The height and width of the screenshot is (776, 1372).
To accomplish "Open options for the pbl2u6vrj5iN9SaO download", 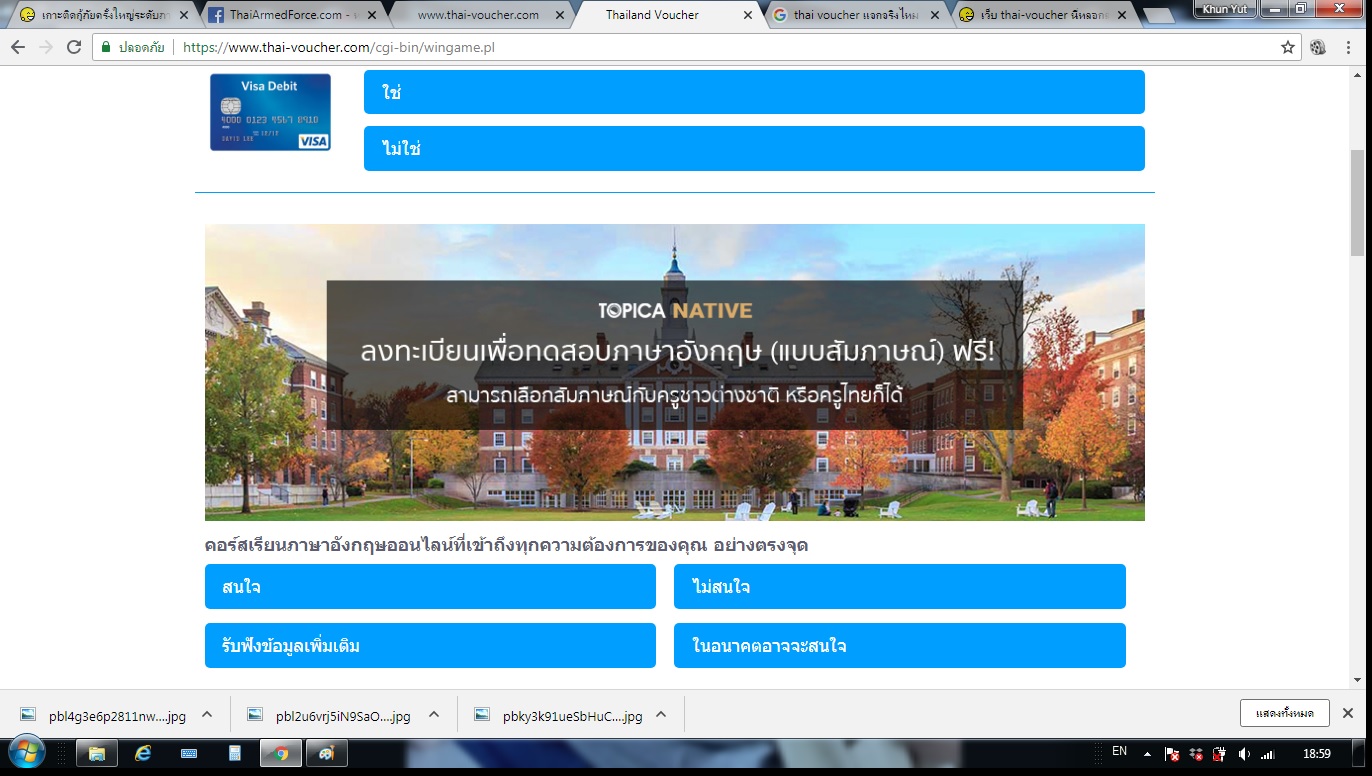I will [x=434, y=714].
